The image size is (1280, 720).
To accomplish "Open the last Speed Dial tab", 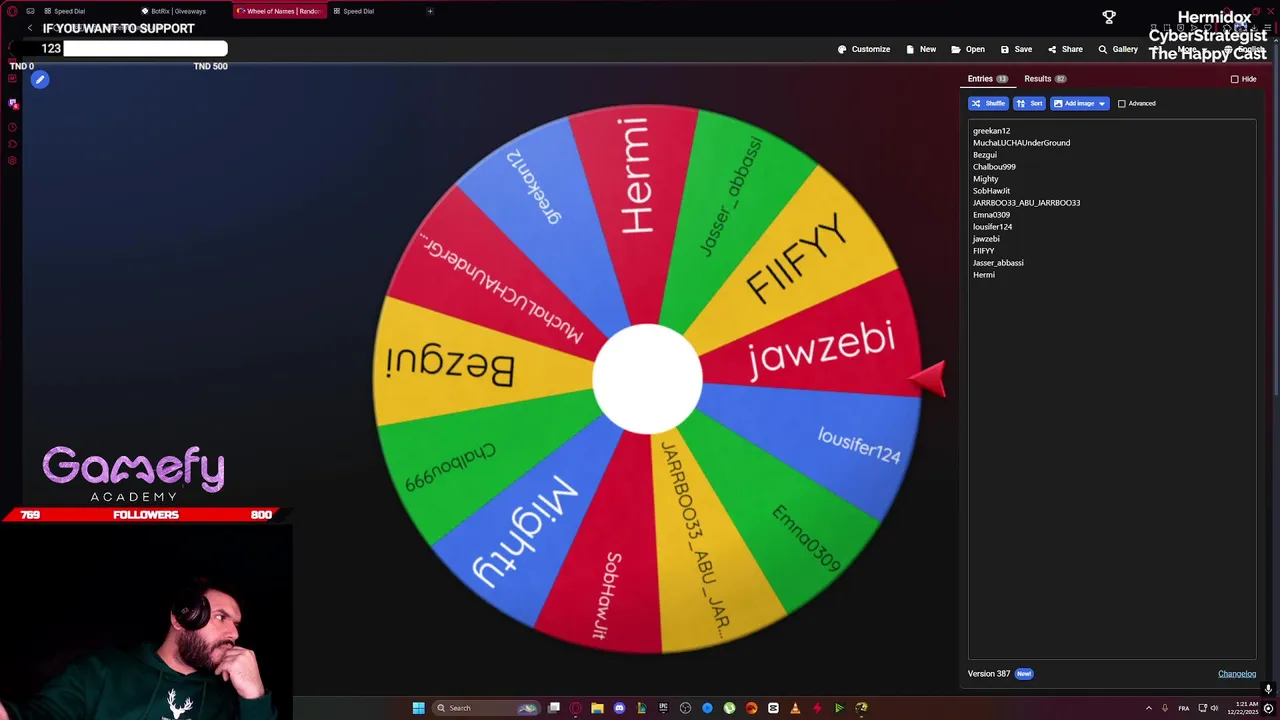I will [x=354, y=11].
